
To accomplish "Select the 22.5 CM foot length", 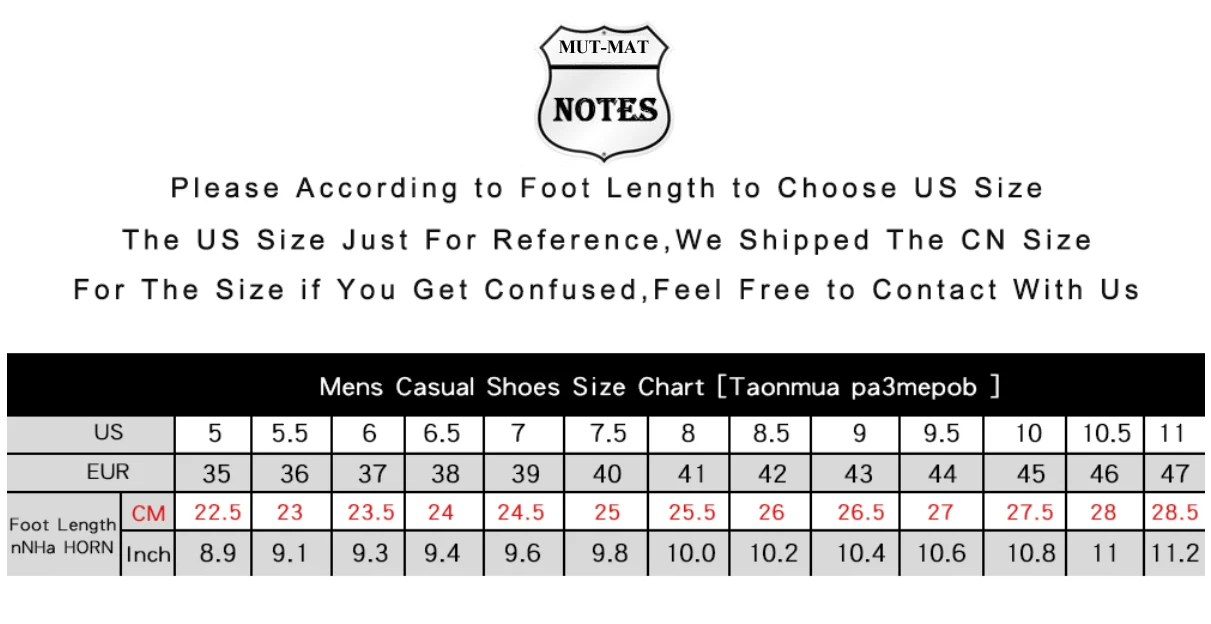I will tap(215, 513).
